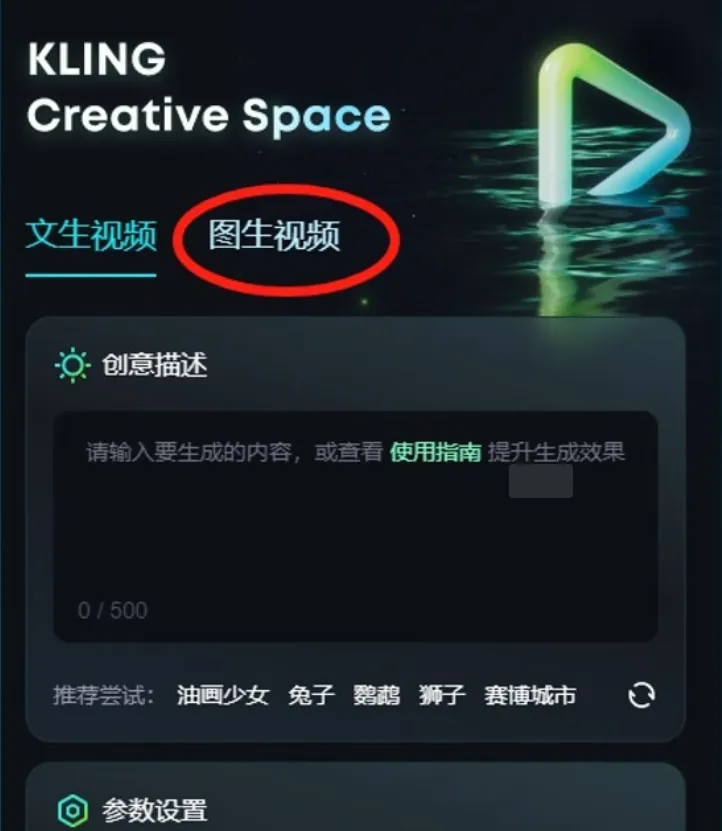Switch to the 图生视频 tab
This screenshot has width=722, height=831.
pos(274,235)
